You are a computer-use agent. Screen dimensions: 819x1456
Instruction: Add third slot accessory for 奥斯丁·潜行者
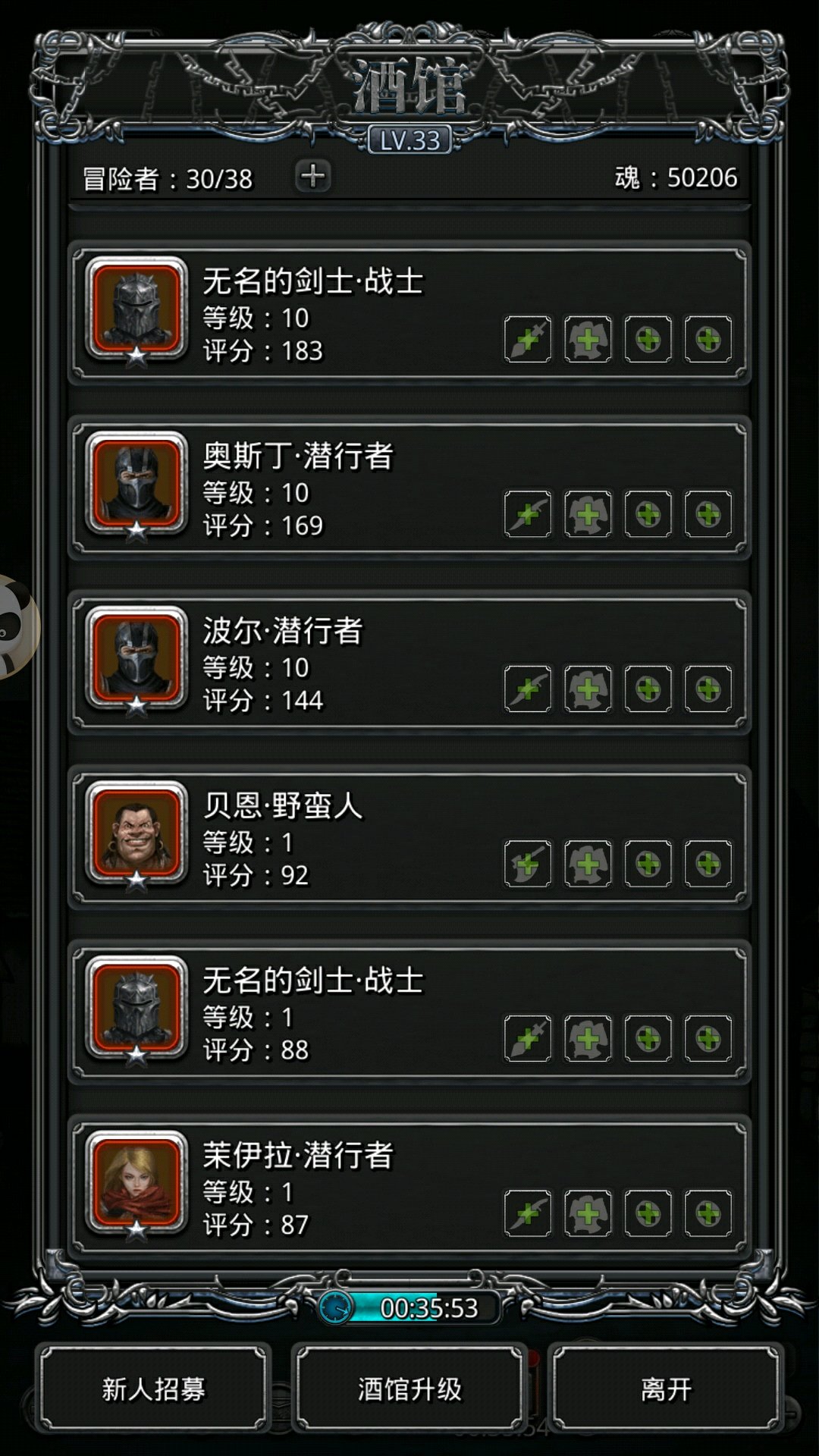pos(648,514)
